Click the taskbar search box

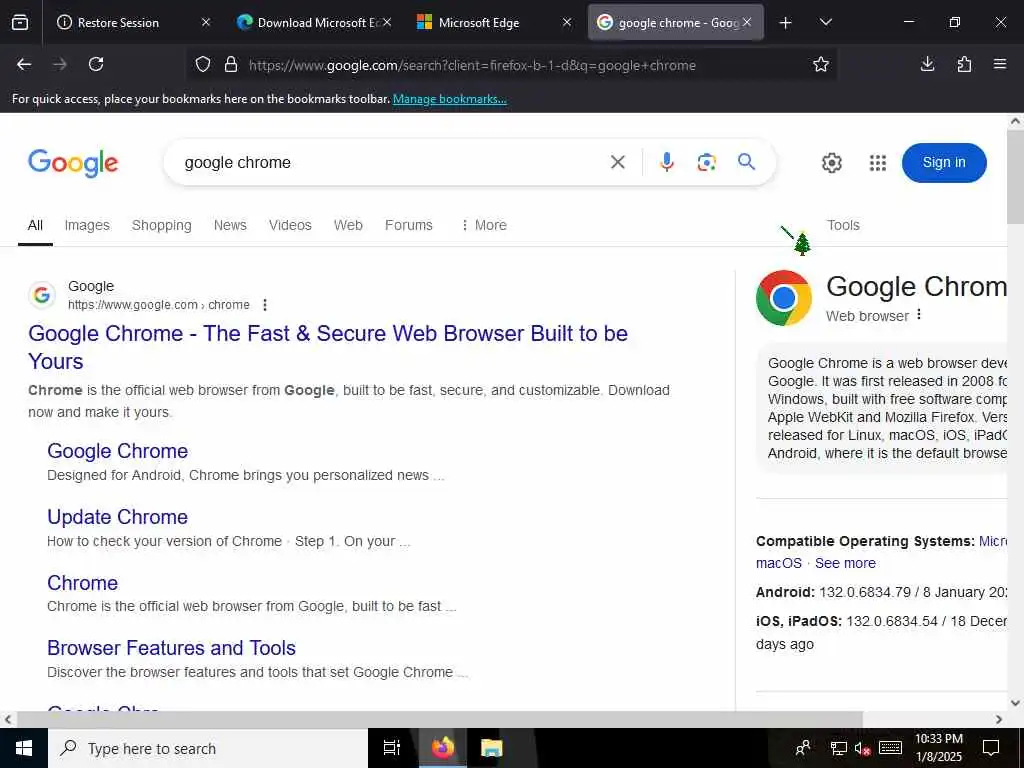point(208,748)
